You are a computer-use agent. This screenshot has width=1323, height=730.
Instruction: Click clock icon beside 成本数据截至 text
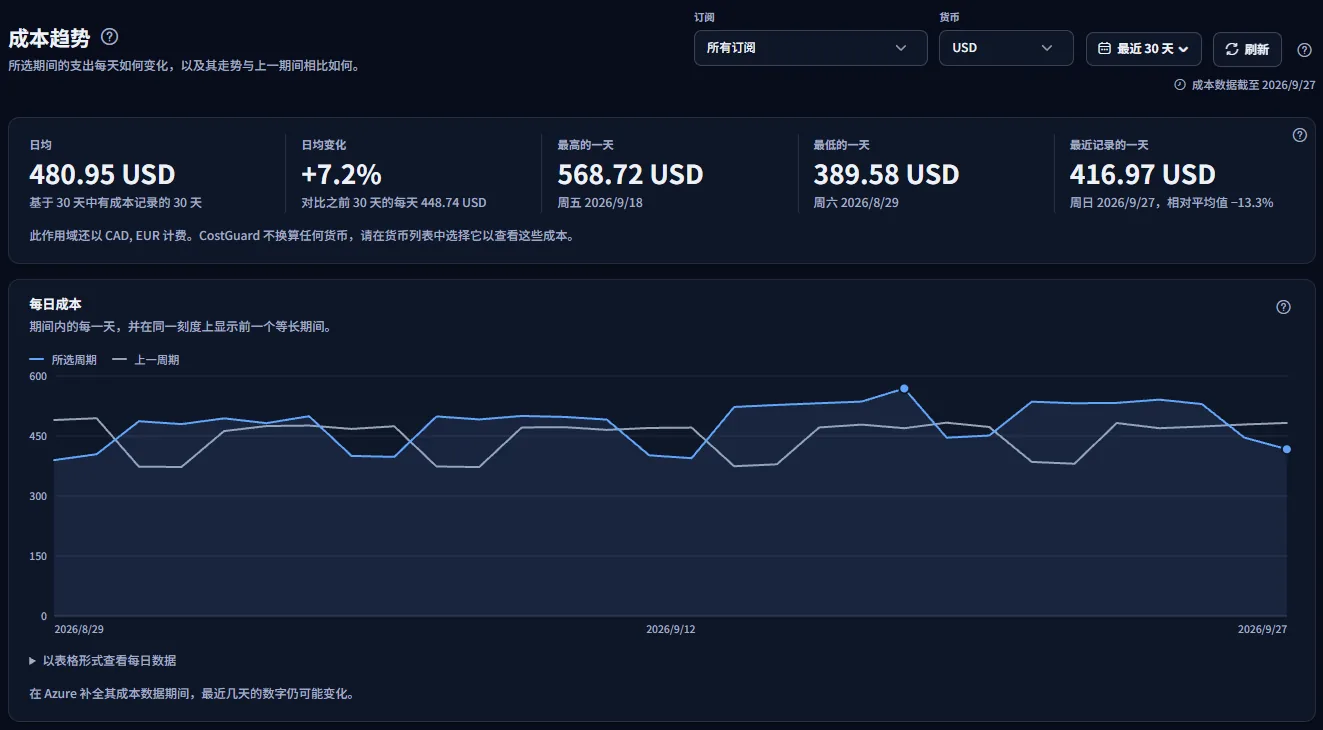tap(1180, 85)
